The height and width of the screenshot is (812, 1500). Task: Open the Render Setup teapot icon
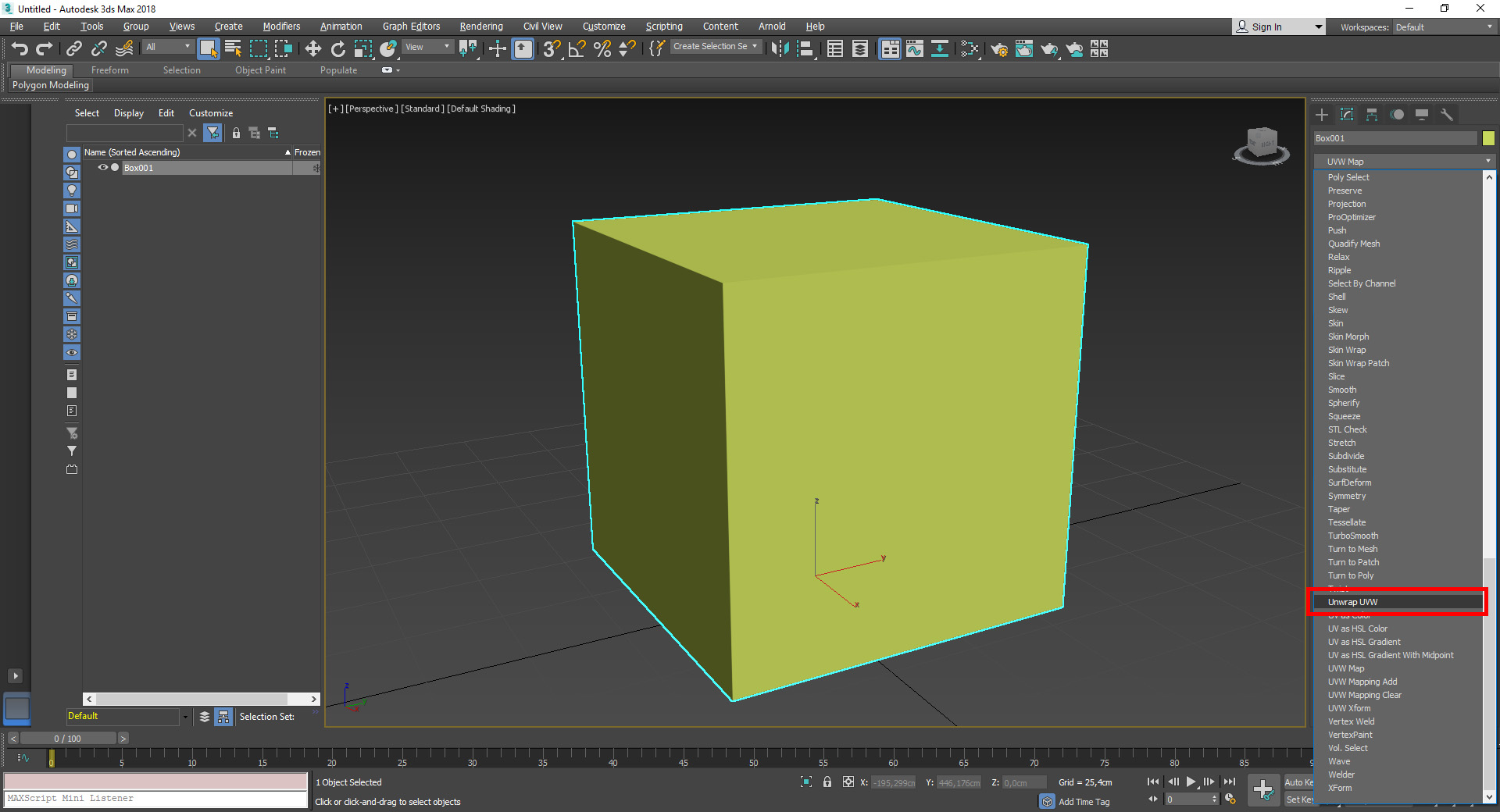click(998, 49)
